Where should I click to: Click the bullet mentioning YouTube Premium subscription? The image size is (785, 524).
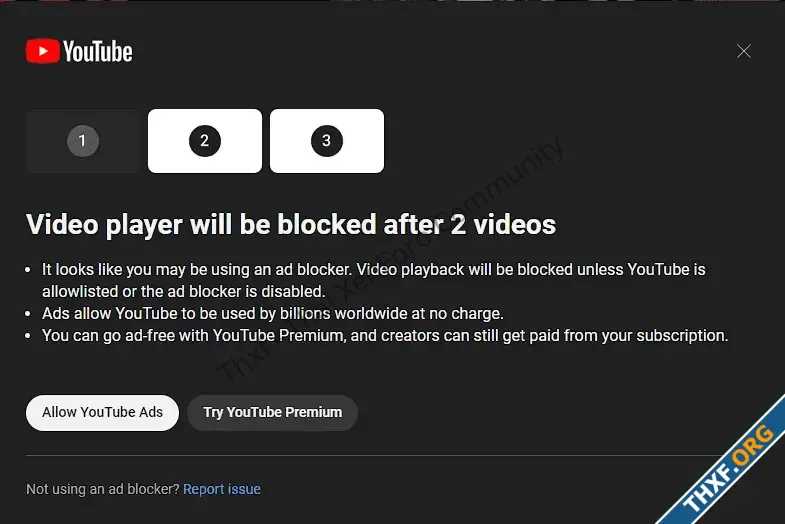click(x=385, y=335)
